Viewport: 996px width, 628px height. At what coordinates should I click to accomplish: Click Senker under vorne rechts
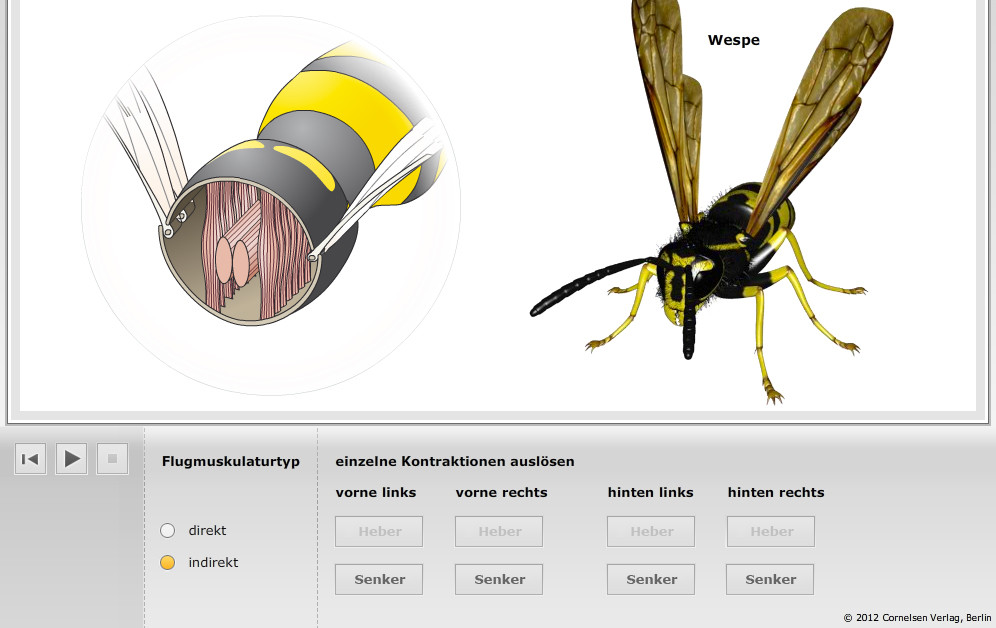tap(499, 579)
